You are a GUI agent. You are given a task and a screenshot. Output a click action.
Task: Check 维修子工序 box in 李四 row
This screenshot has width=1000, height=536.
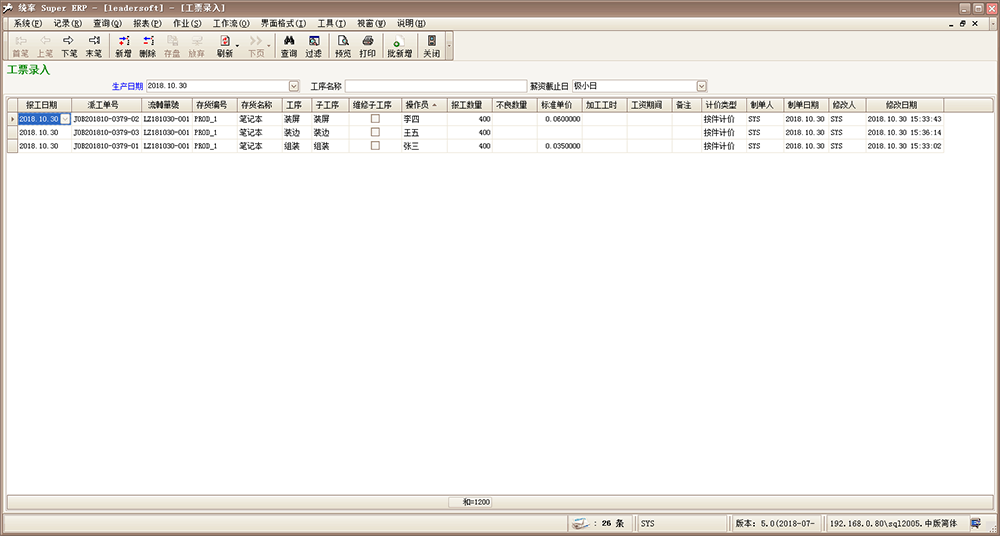(x=375, y=119)
